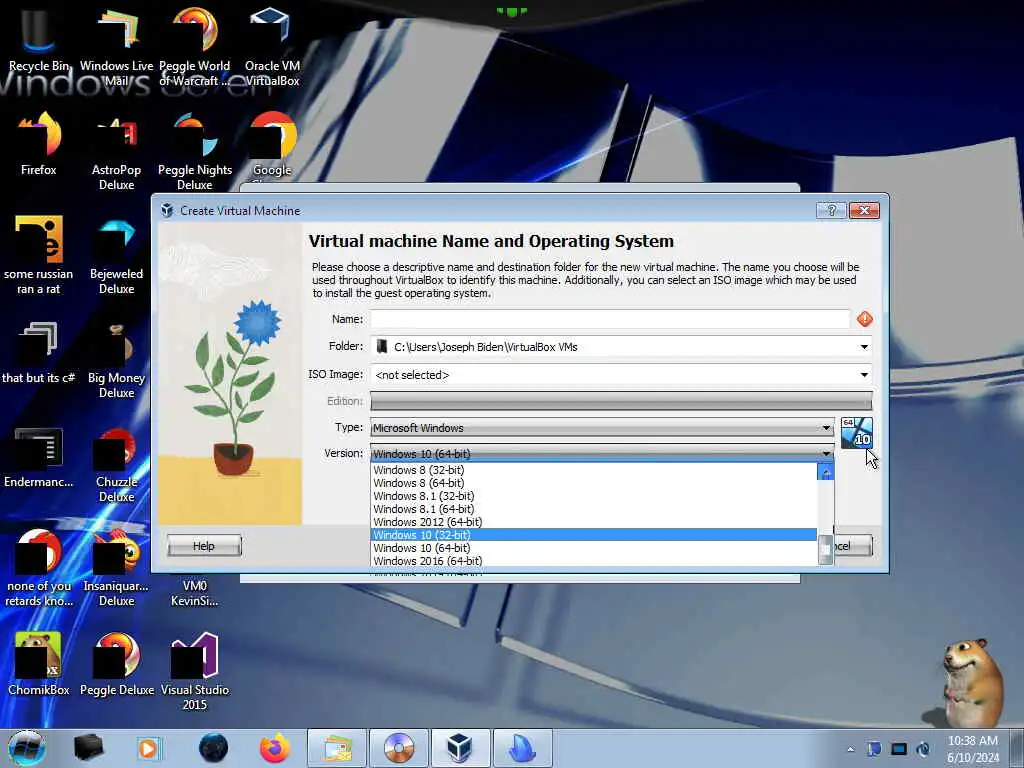Screen dimensions: 1024x768
Task: Click the Windows 10 OS type badge icon
Action: pyautogui.click(x=856, y=432)
